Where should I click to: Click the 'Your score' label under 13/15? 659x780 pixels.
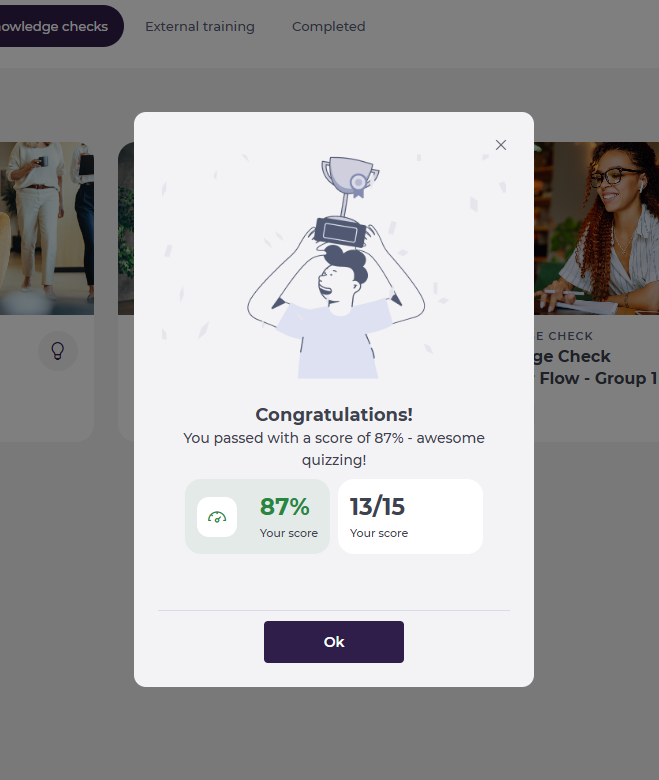click(379, 533)
